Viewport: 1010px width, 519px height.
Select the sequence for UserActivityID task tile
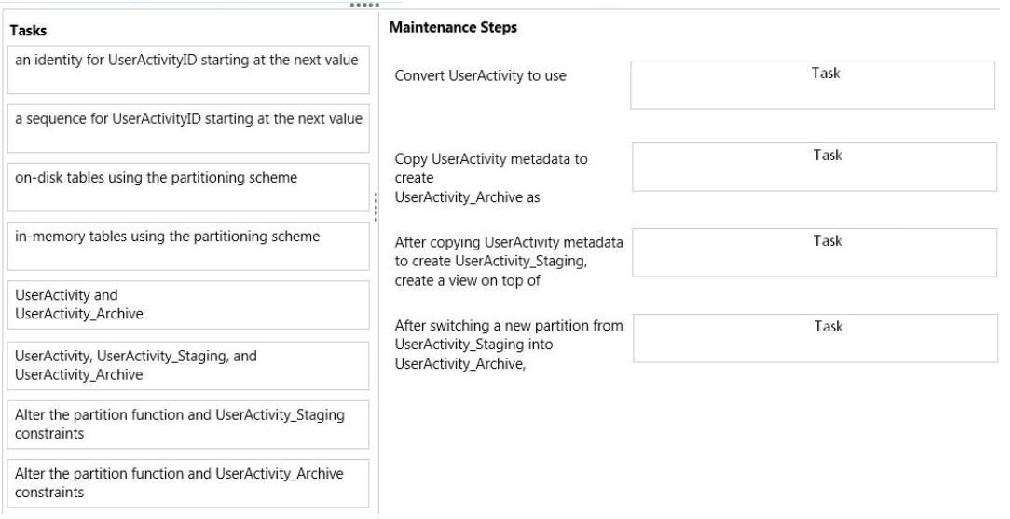[188, 129]
